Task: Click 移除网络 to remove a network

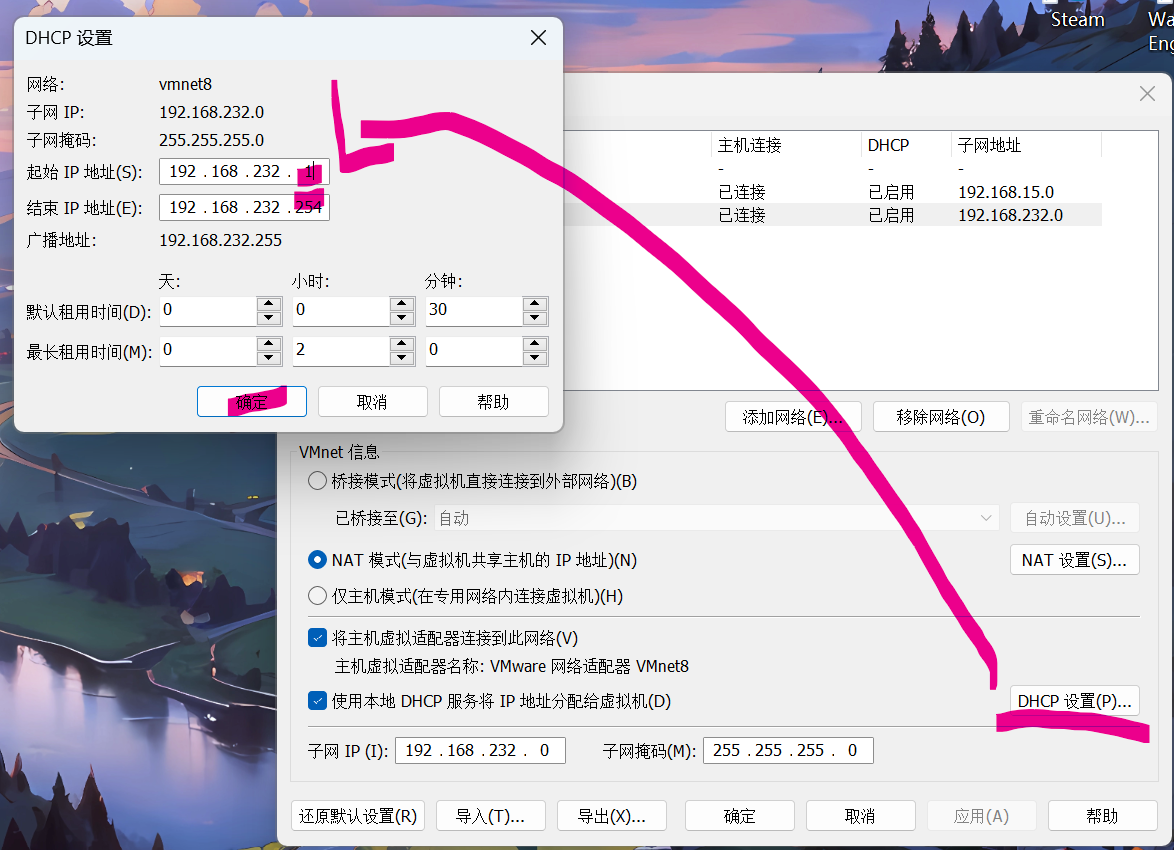Action: click(x=941, y=417)
